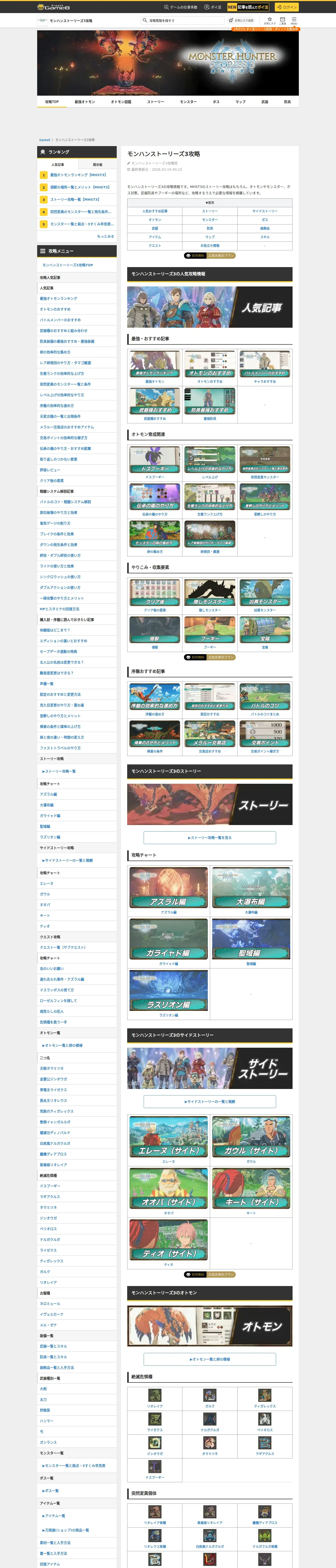Screen dimensions: 336x1568
Task: Open the オトモン図鑑 navigation tab
Action: tap(121, 102)
